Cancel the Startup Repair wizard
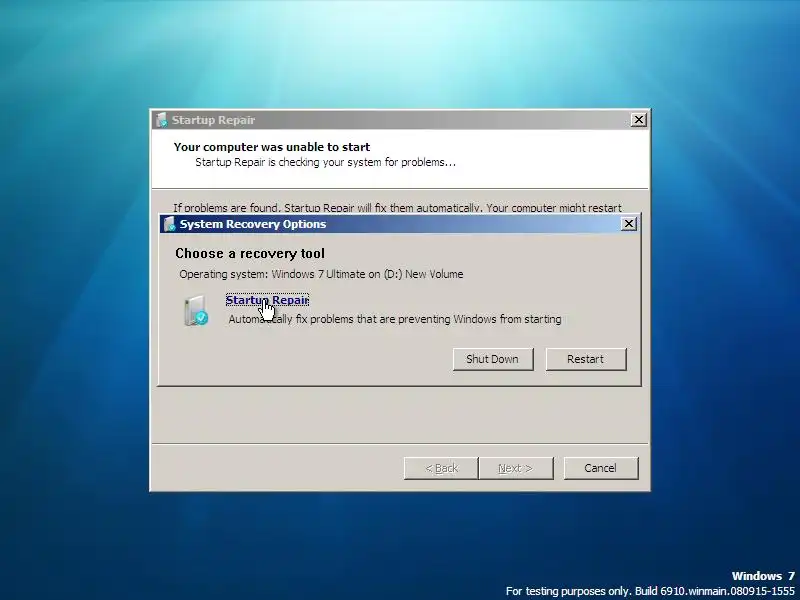Viewport: 800px width, 600px height. (x=601, y=468)
